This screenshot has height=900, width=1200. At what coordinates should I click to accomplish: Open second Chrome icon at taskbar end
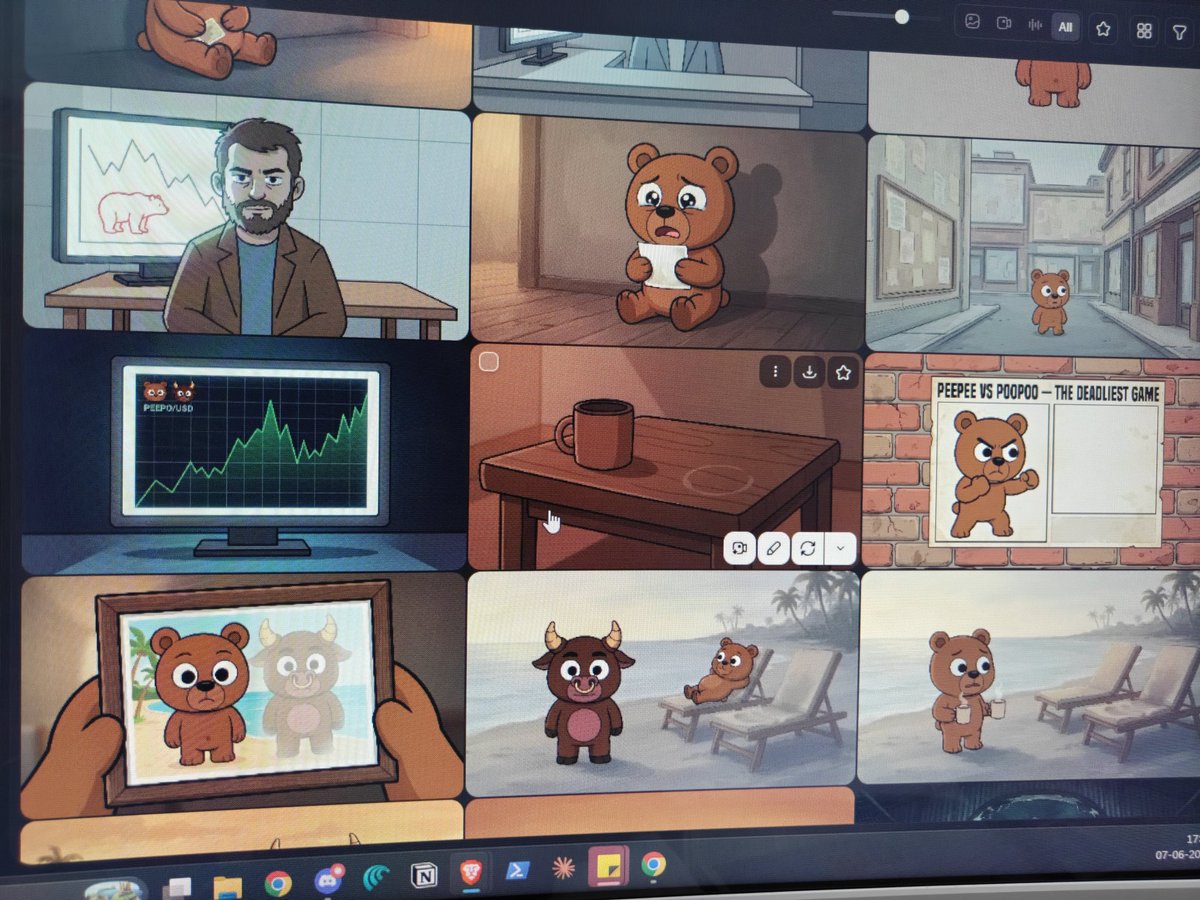(x=654, y=864)
